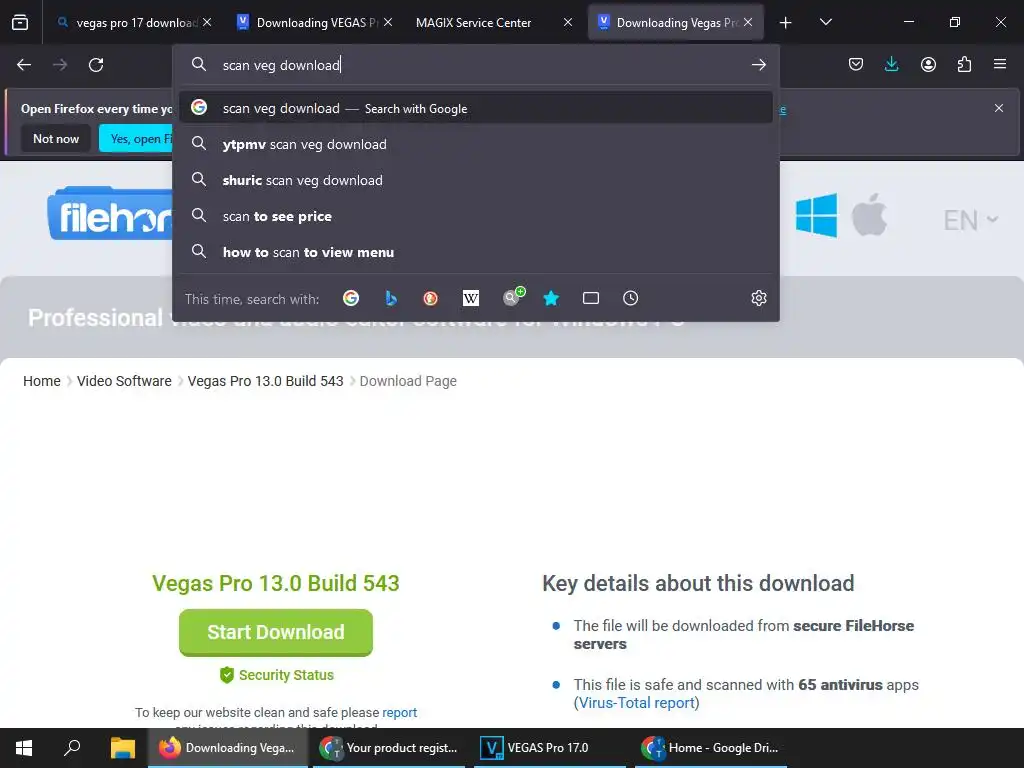Switch to Your product registration taskbar window

389,748
